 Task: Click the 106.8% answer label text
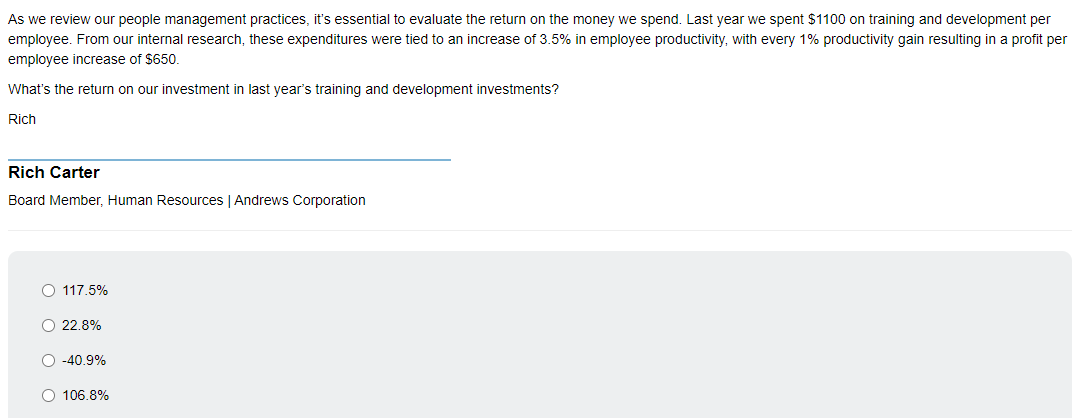click(85, 396)
